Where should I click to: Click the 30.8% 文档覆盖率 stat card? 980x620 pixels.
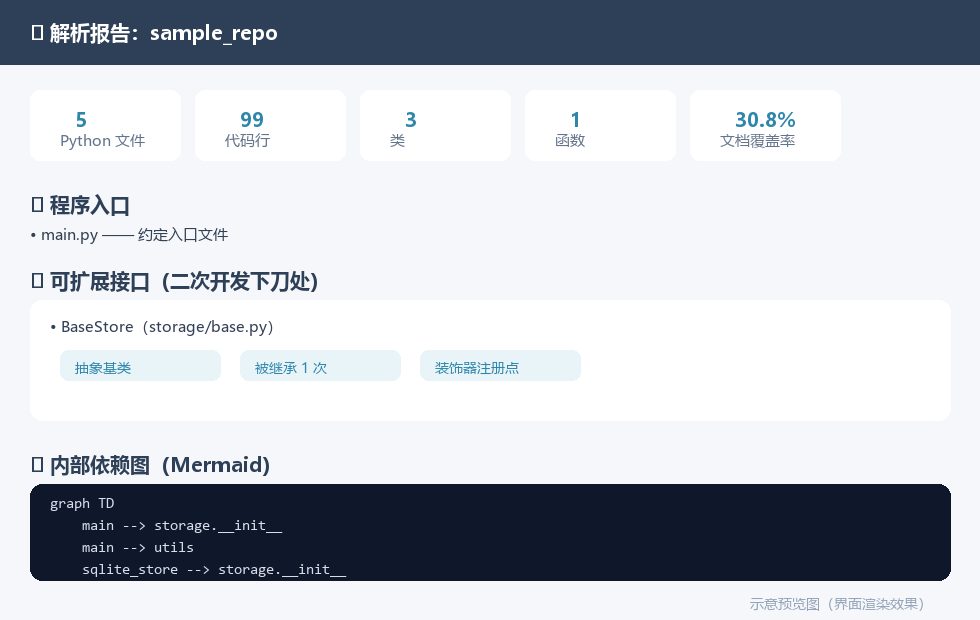click(x=766, y=126)
